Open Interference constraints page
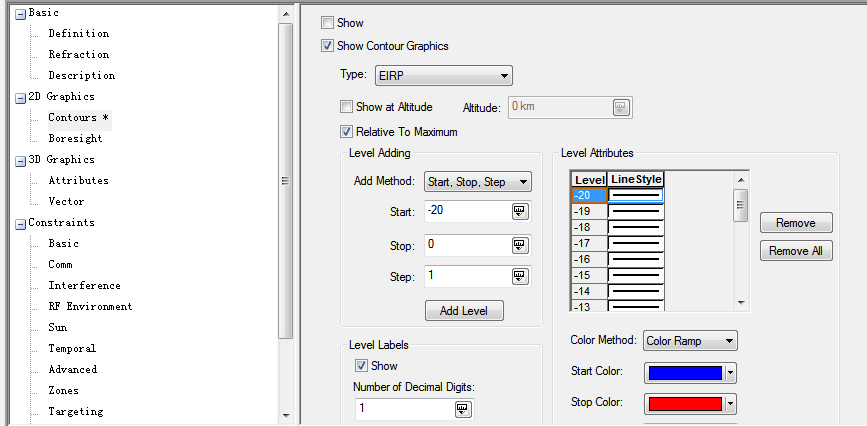The image size is (867, 426). (x=85, y=285)
